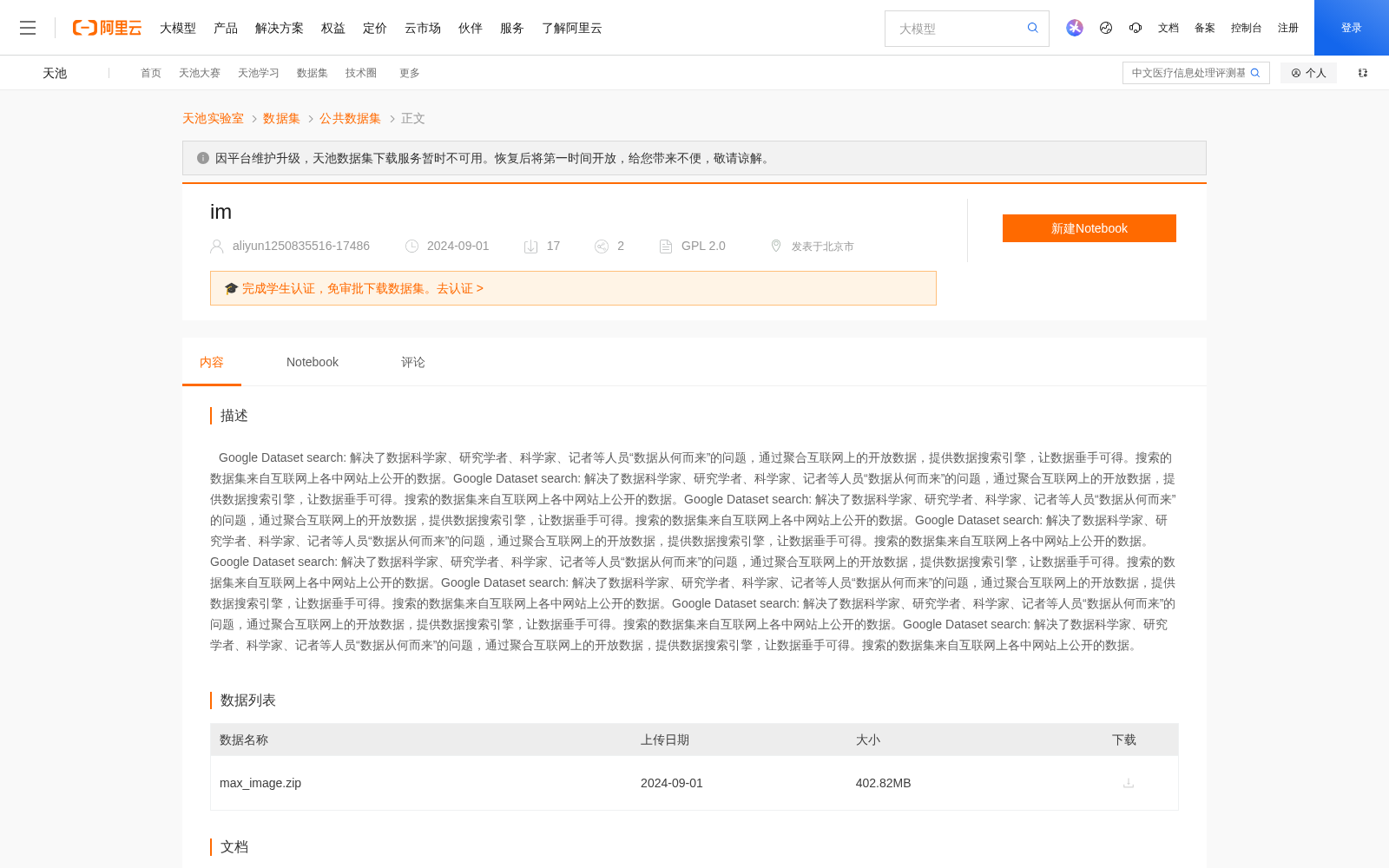Image resolution: width=1389 pixels, height=868 pixels.
Task: Go to 数据集 breadcrumb link
Action: (x=281, y=118)
